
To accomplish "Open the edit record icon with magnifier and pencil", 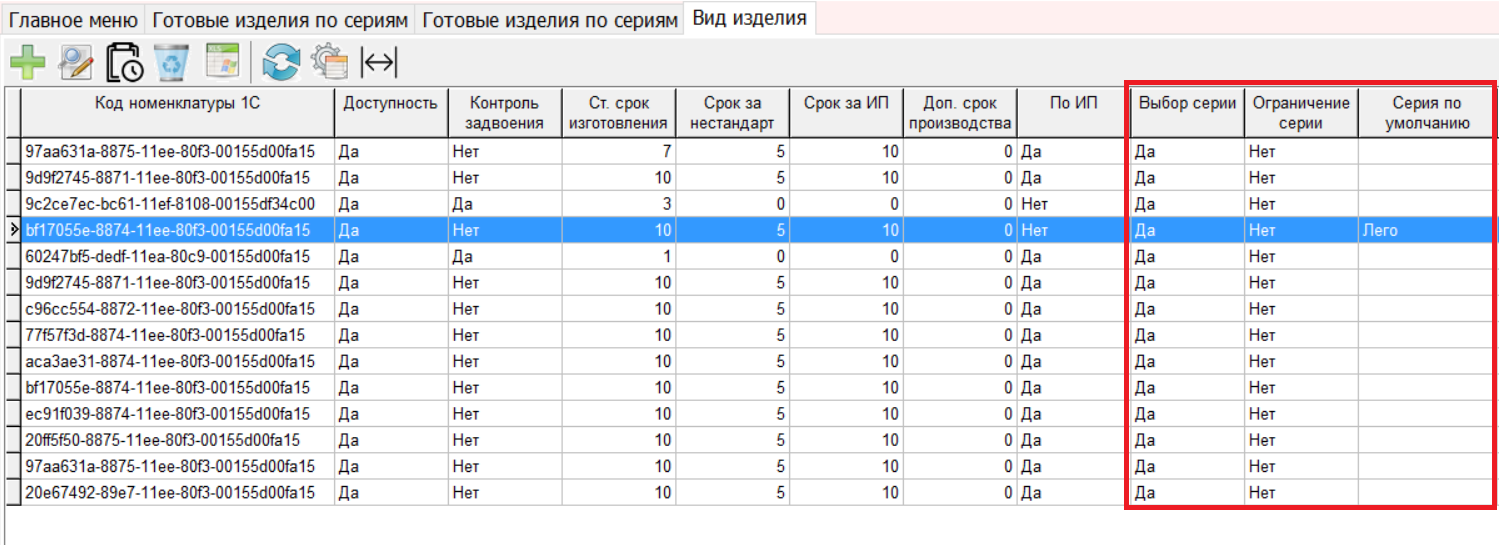I will (76, 63).
